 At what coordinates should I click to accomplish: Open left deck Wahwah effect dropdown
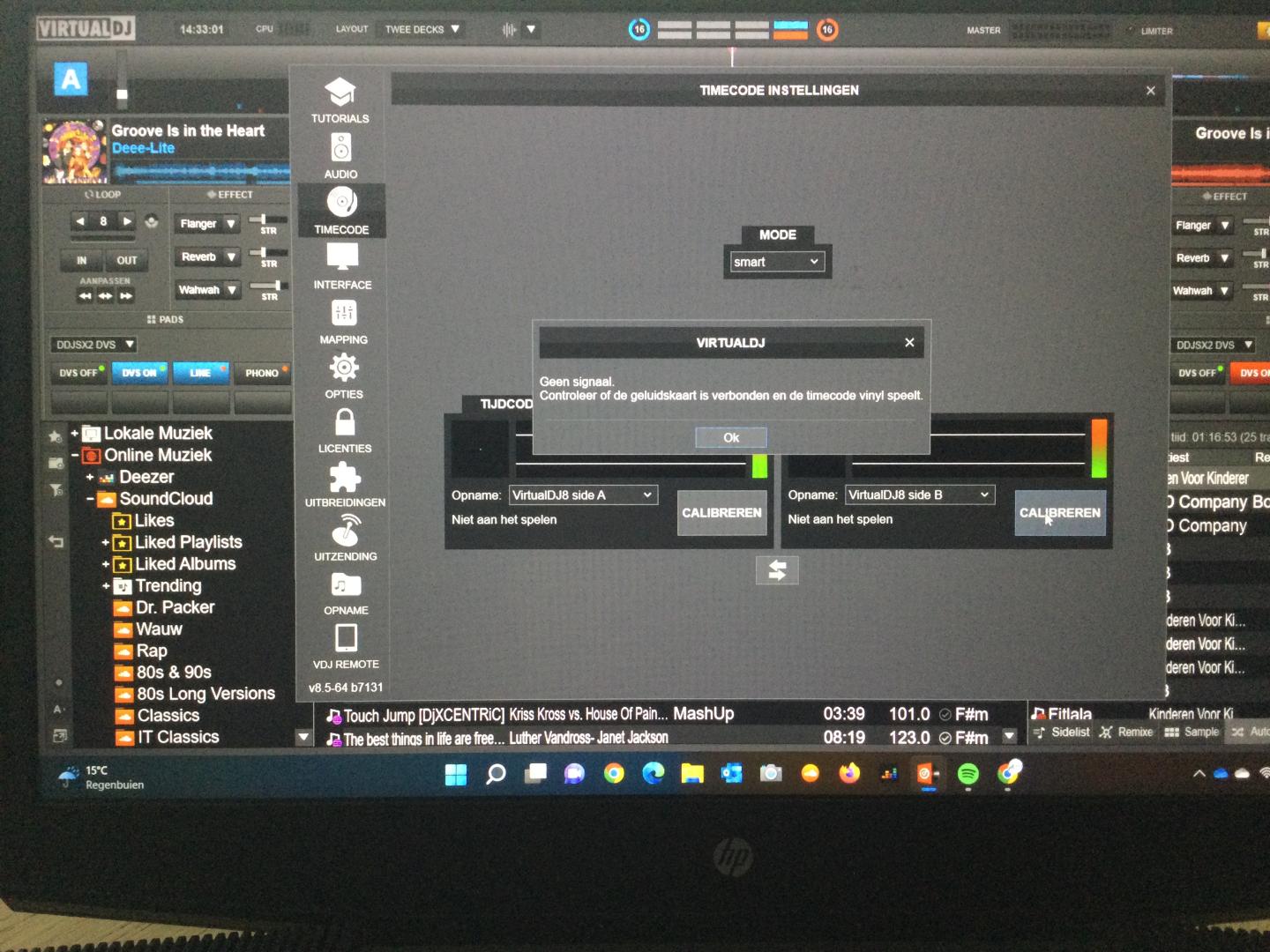pos(208,290)
